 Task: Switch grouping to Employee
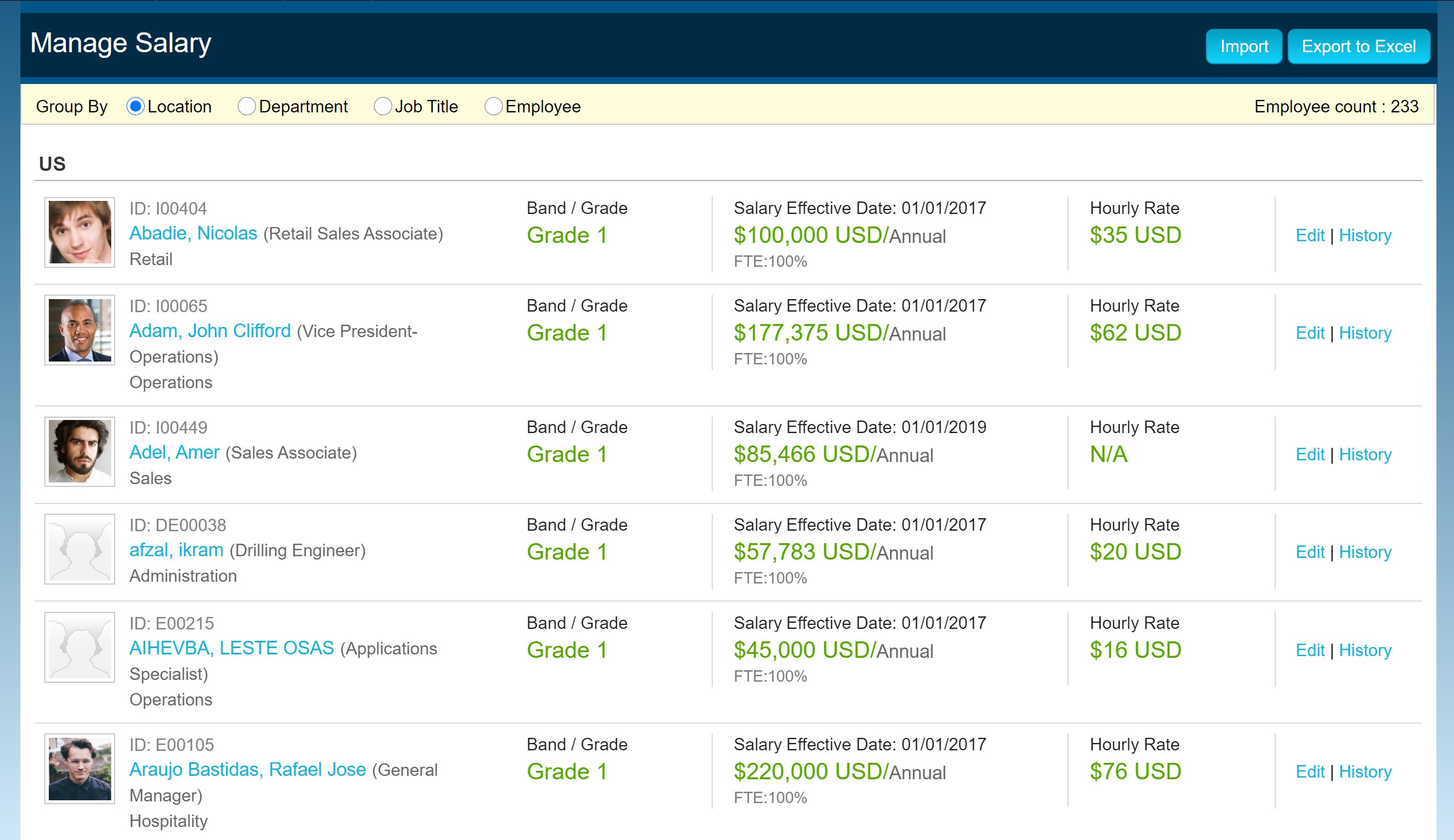point(493,107)
